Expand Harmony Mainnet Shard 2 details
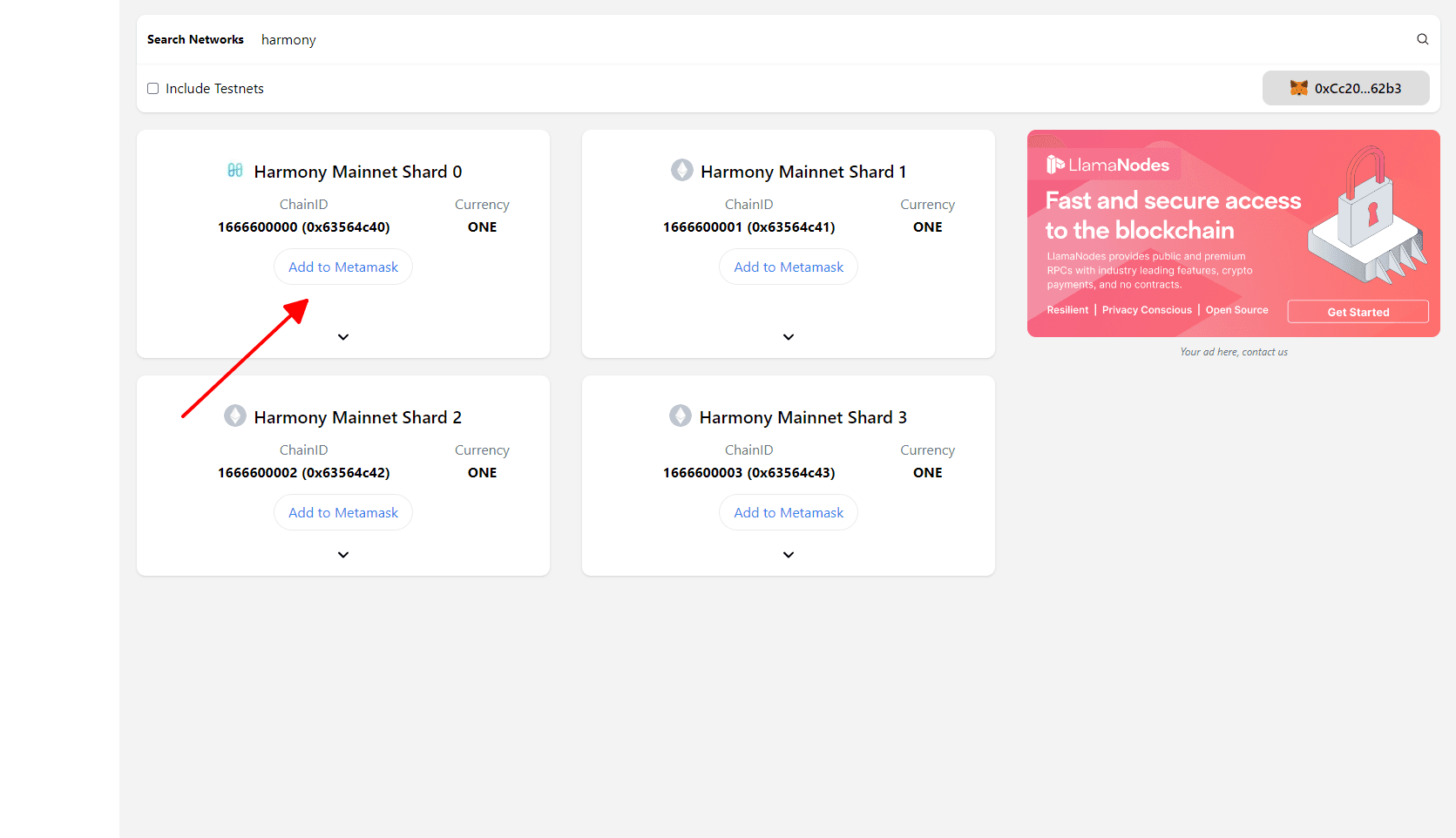This screenshot has height=838, width=1456. [x=343, y=555]
